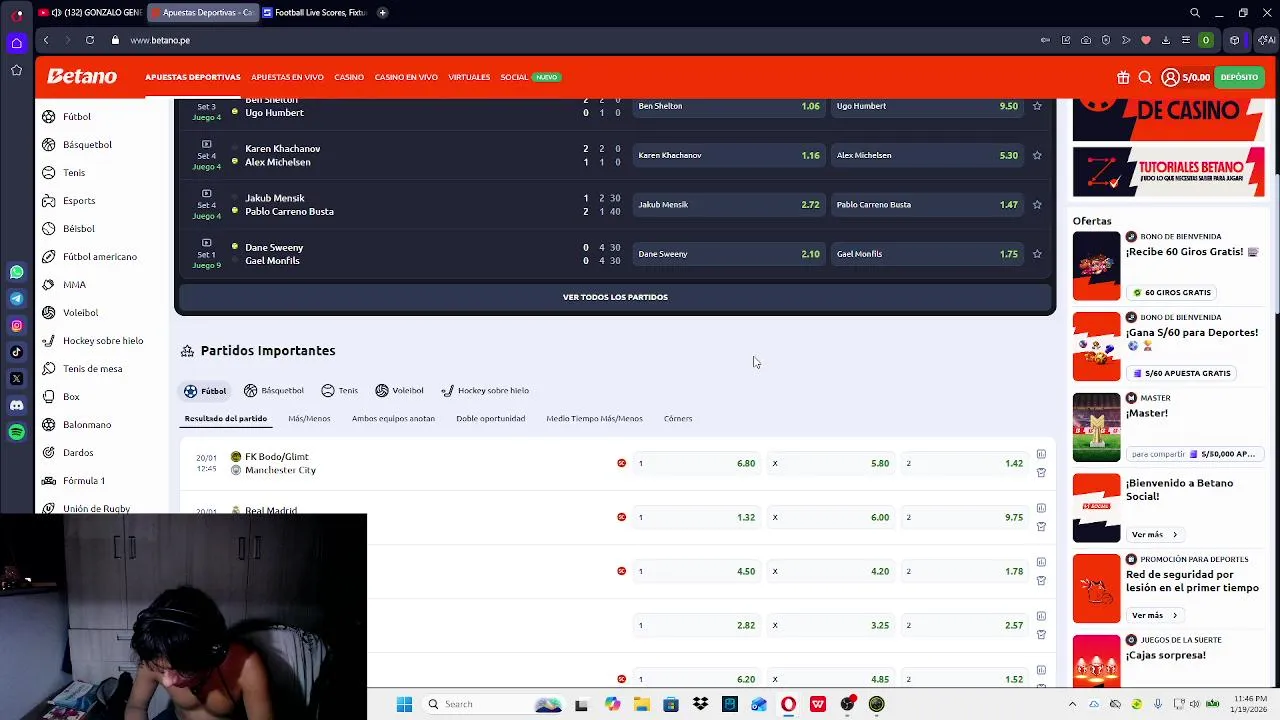Image resolution: width=1280 pixels, height=720 pixels.
Task: Bet on Jakub Mensik at 2.72 odds
Action: [728, 205]
